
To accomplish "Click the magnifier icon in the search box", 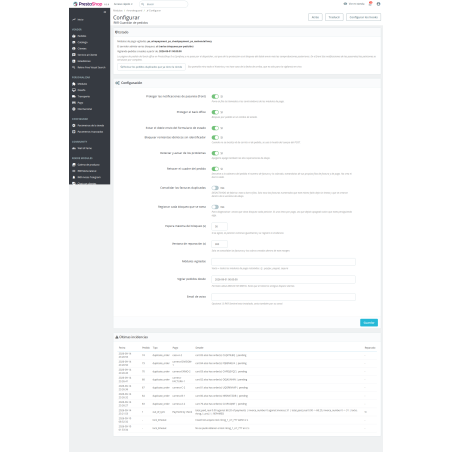I will [143, 4].
